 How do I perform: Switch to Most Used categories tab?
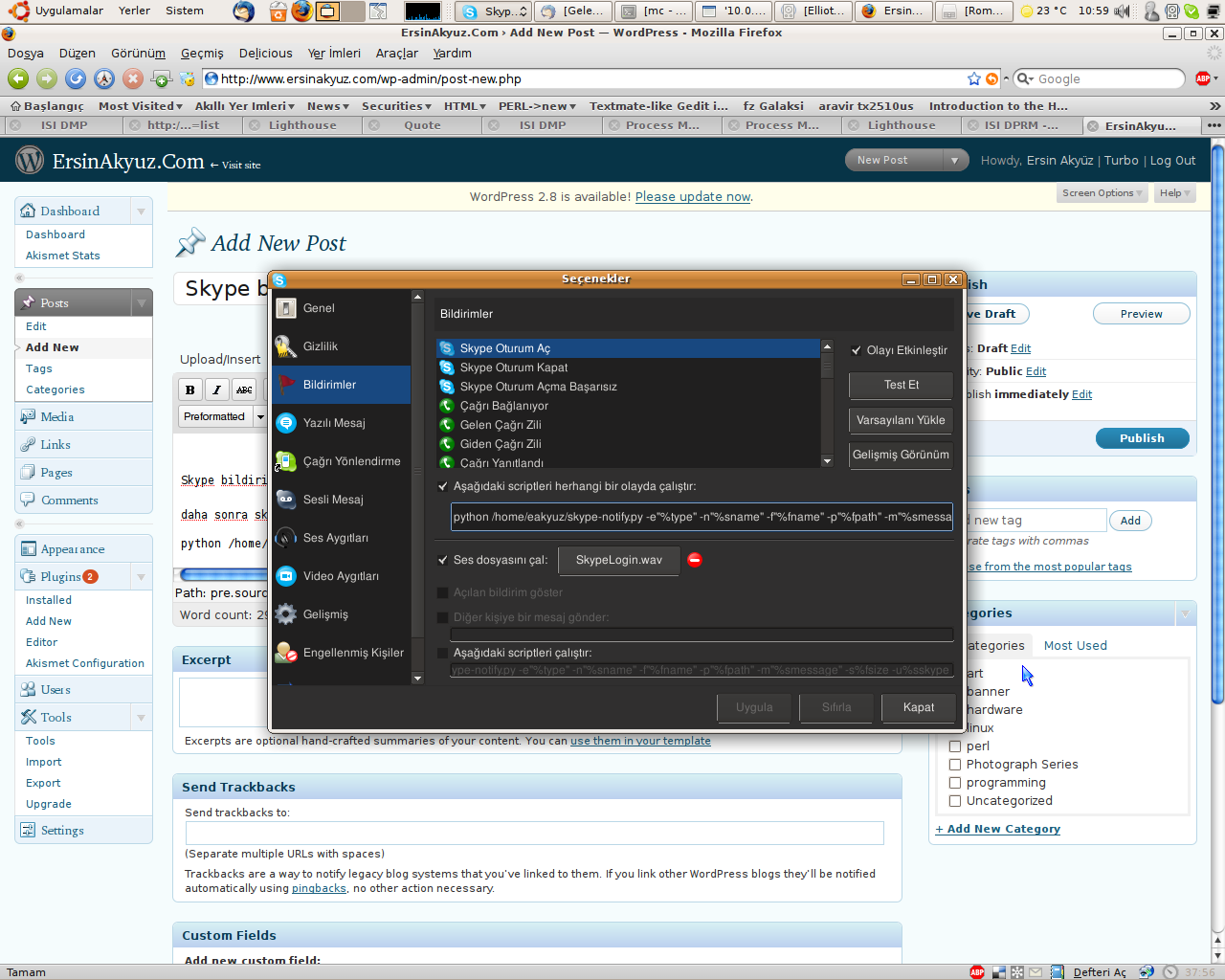click(1075, 646)
